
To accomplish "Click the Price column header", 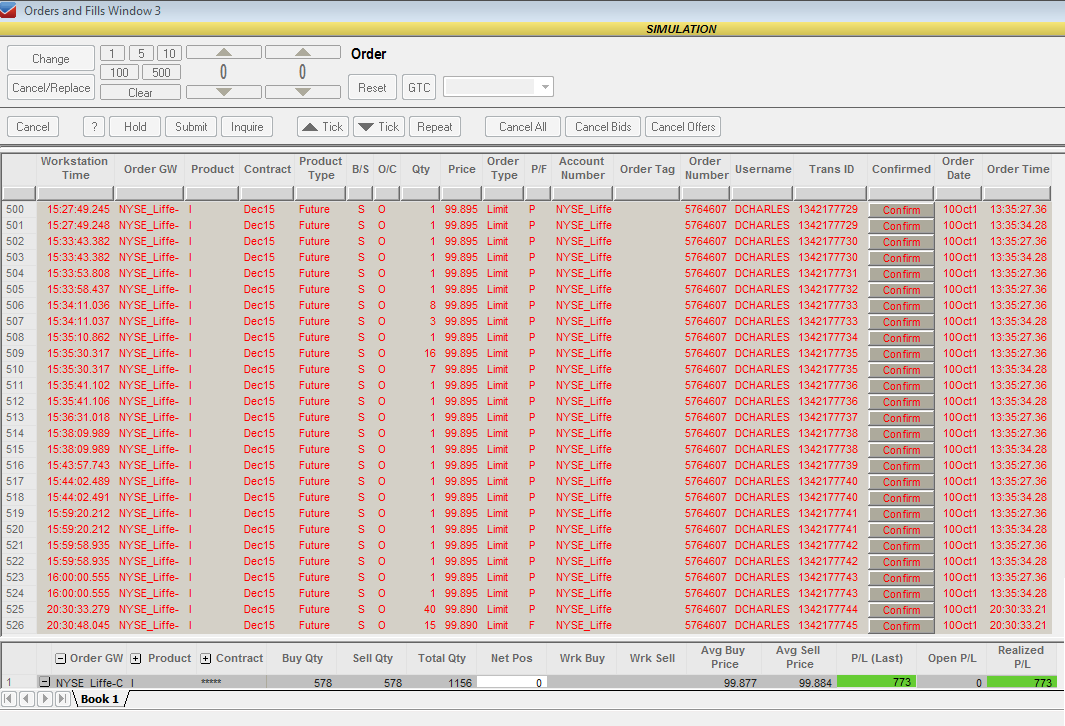I will (462, 169).
